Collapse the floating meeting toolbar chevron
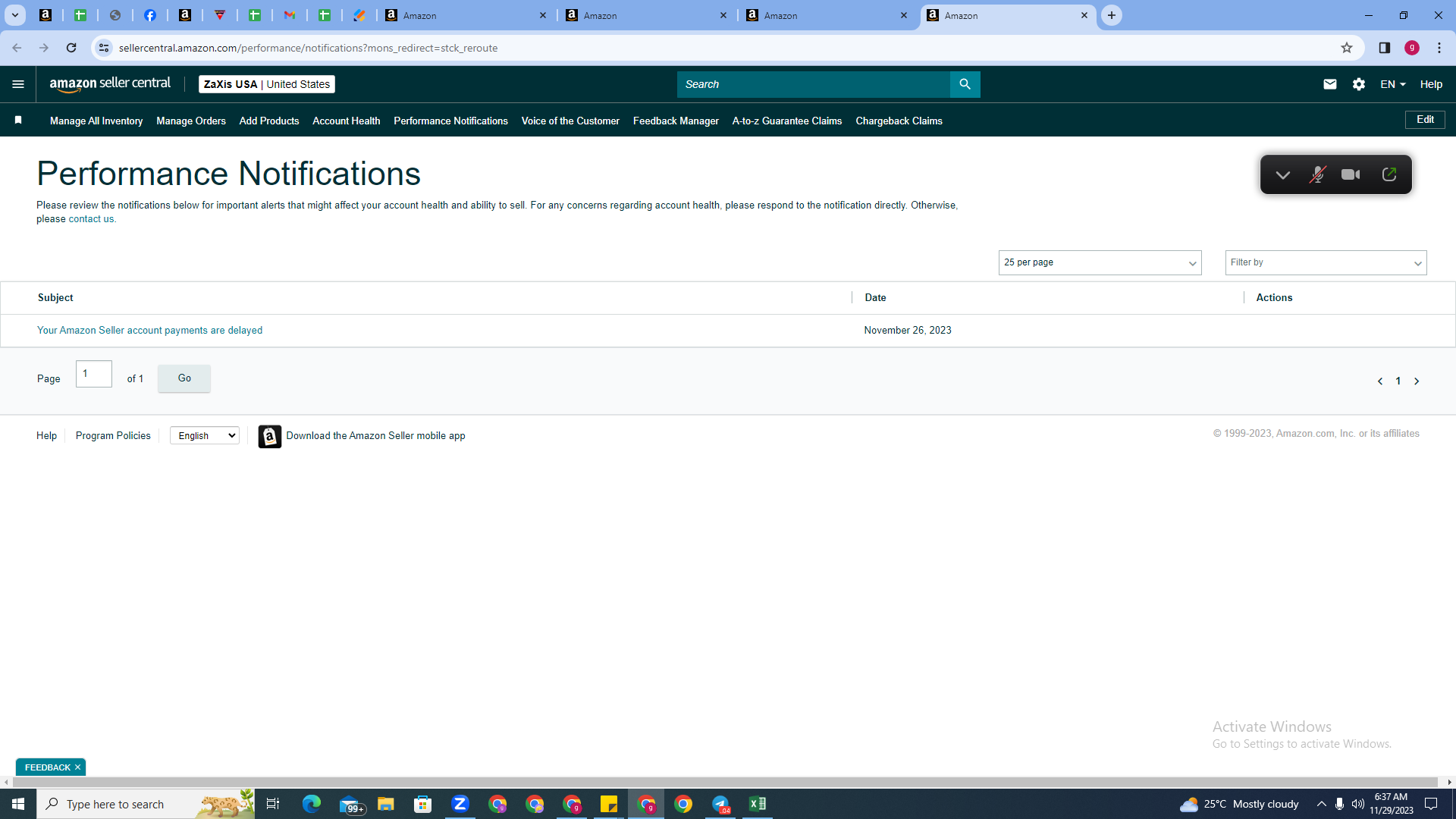Viewport: 1456px width, 819px height. [1283, 175]
